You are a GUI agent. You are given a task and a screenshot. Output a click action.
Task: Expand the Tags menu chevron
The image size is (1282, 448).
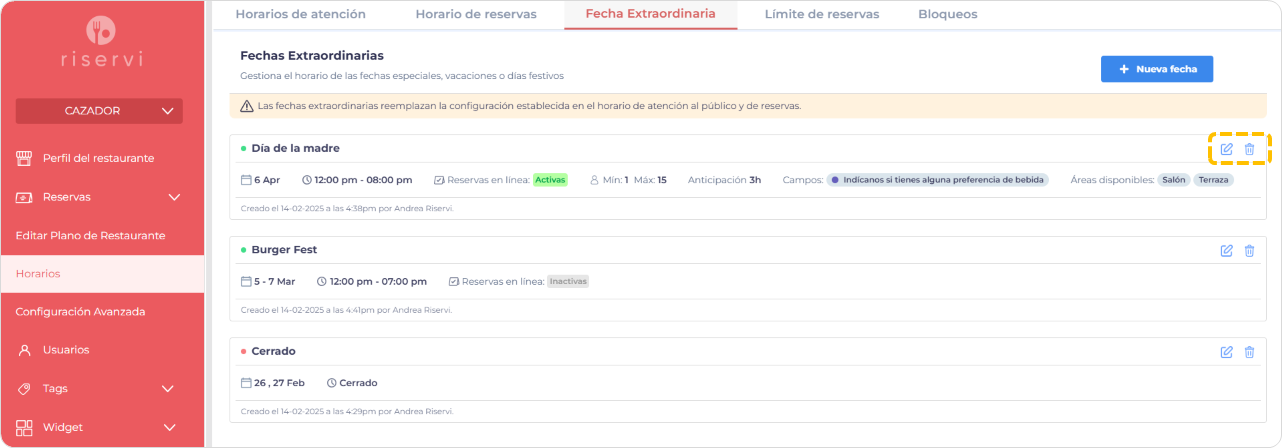tap(167, 389)
